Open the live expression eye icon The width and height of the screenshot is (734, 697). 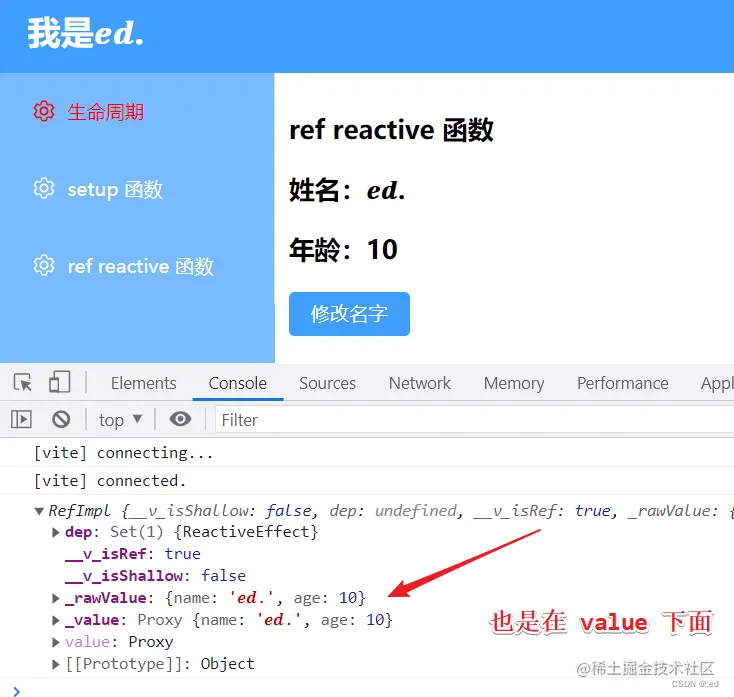pos(180,418)
